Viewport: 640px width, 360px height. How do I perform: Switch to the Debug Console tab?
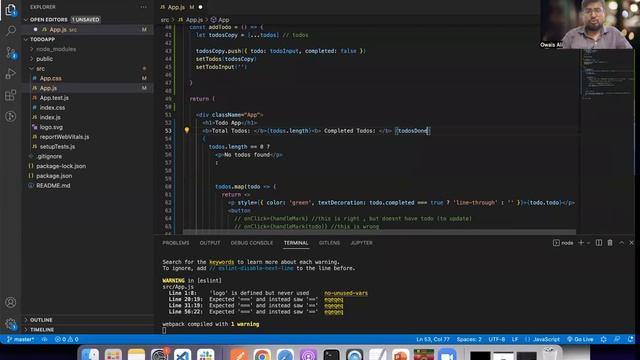[x=252, y=243]
